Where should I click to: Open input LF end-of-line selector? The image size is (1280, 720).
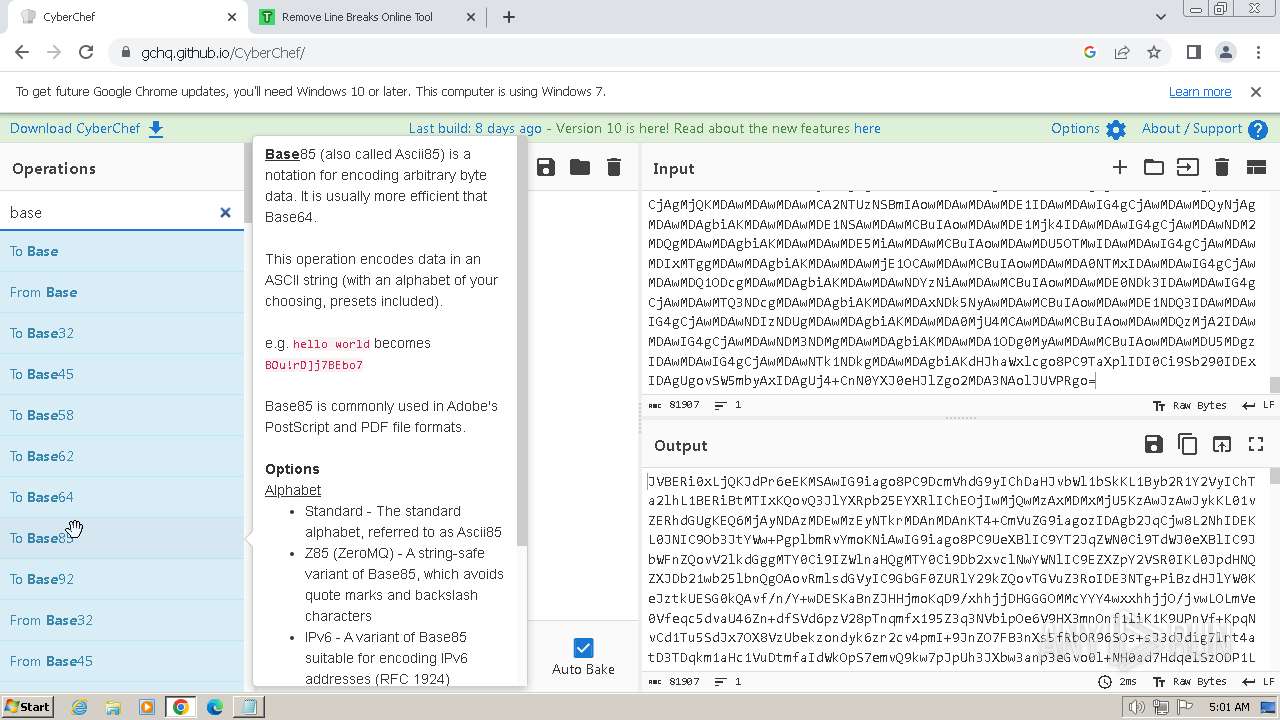(x=1258, y=405)
